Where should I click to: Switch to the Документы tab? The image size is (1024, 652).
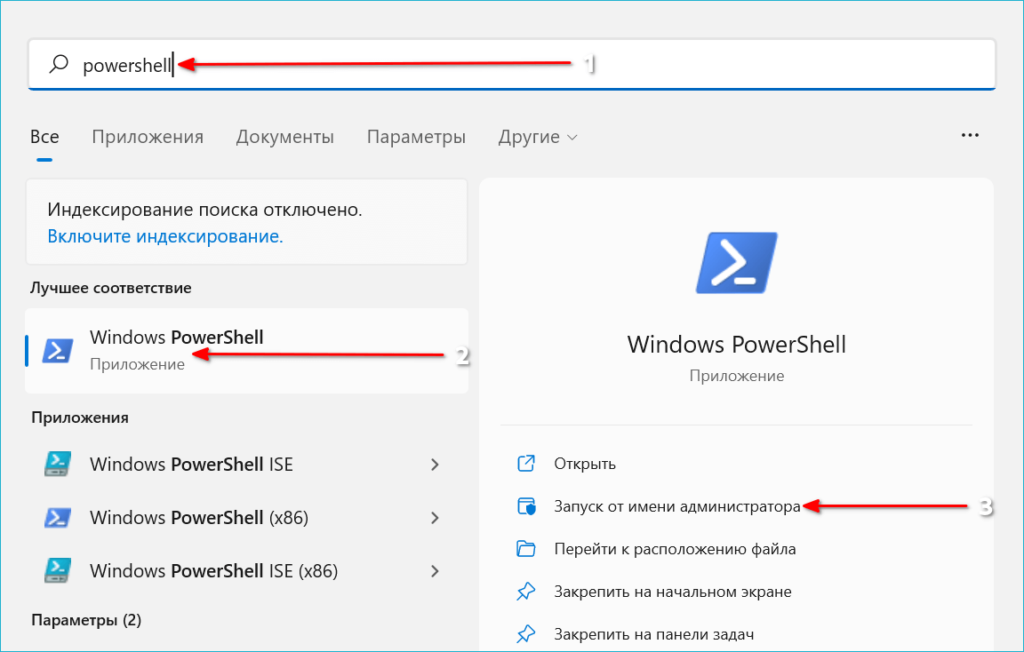[x=285, y=137]
